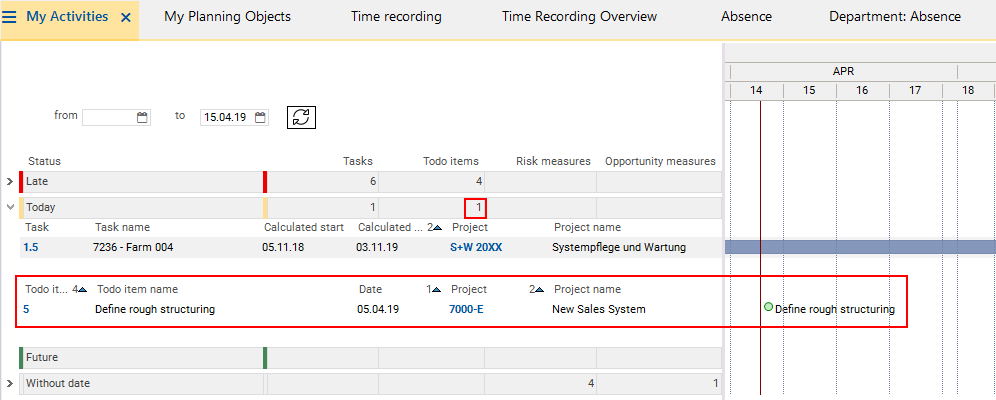The image size is (996, 400).
Task: Select Define rough structuring in todo list
Action: click(x=155, y=310)
